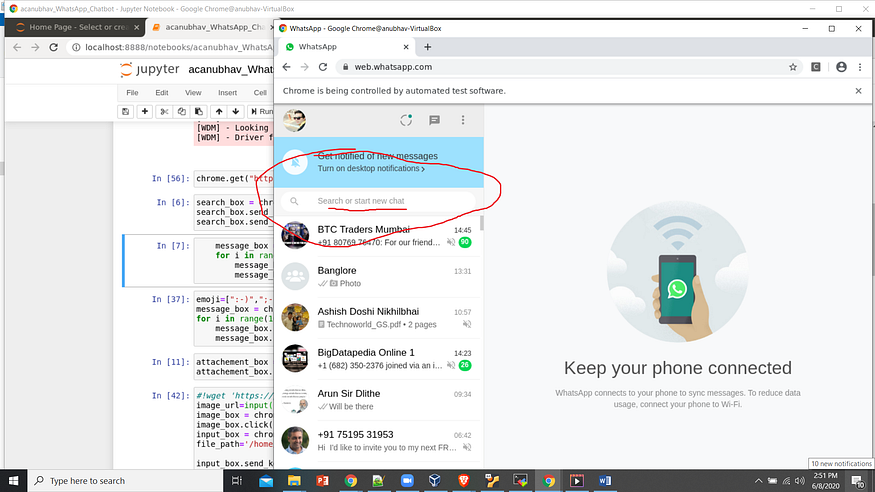This screenshot has width=875, height=492.
Task: Dismiss the automated test software infobar
Action: 858,91
